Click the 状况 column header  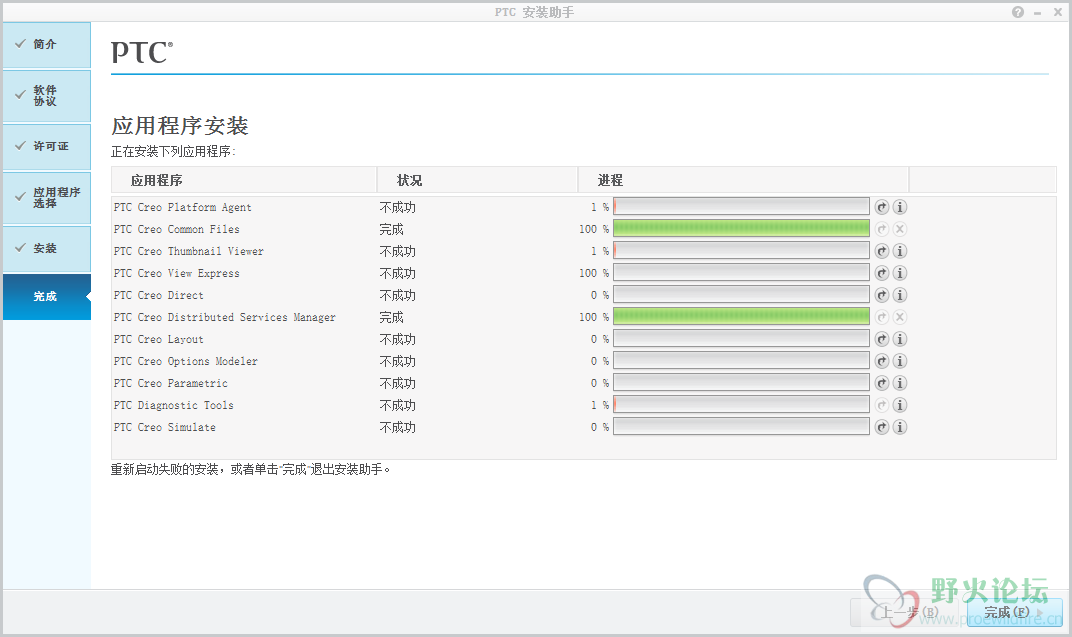[477, 180]
